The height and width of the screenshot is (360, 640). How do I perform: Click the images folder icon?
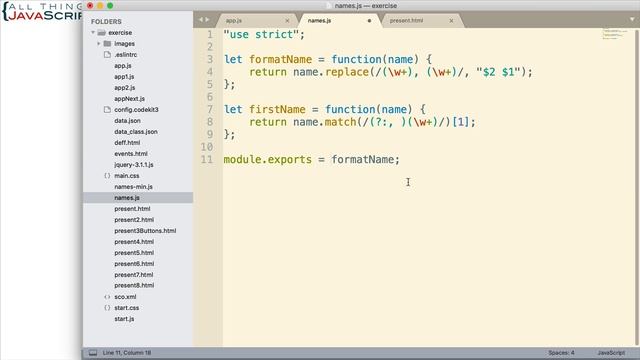(x=107, y=43)
